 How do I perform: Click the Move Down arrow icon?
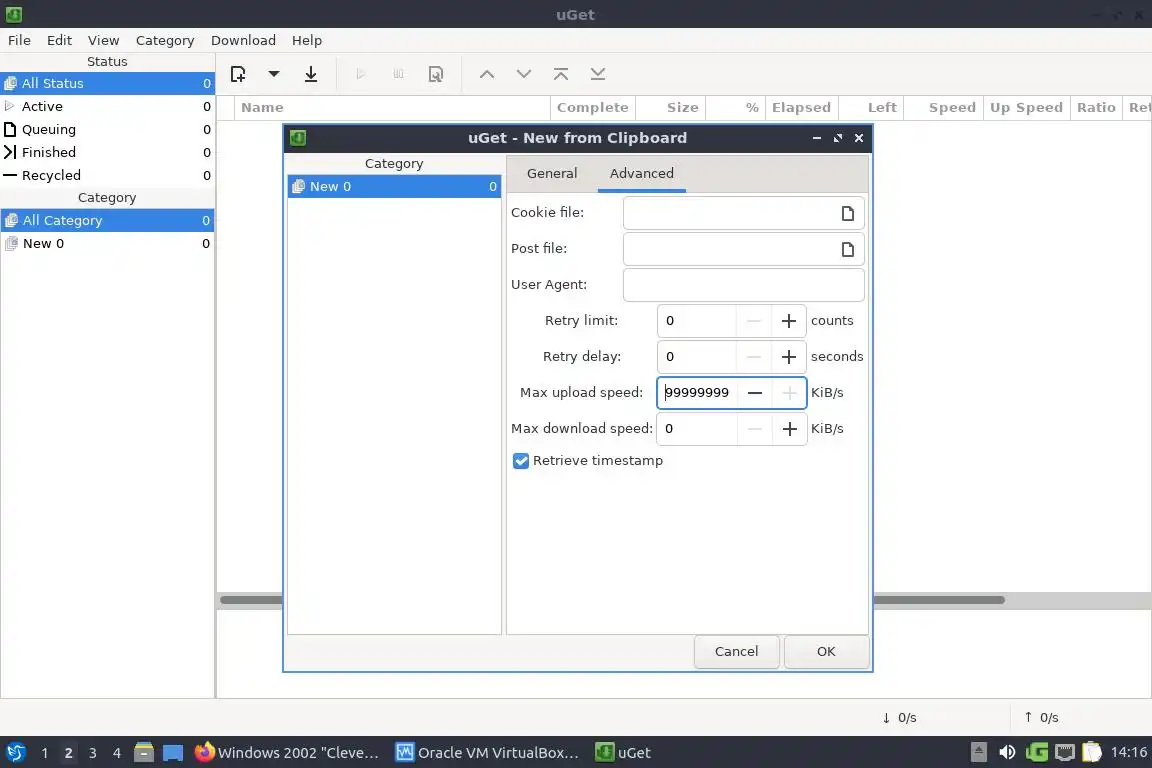click(524, 73)
